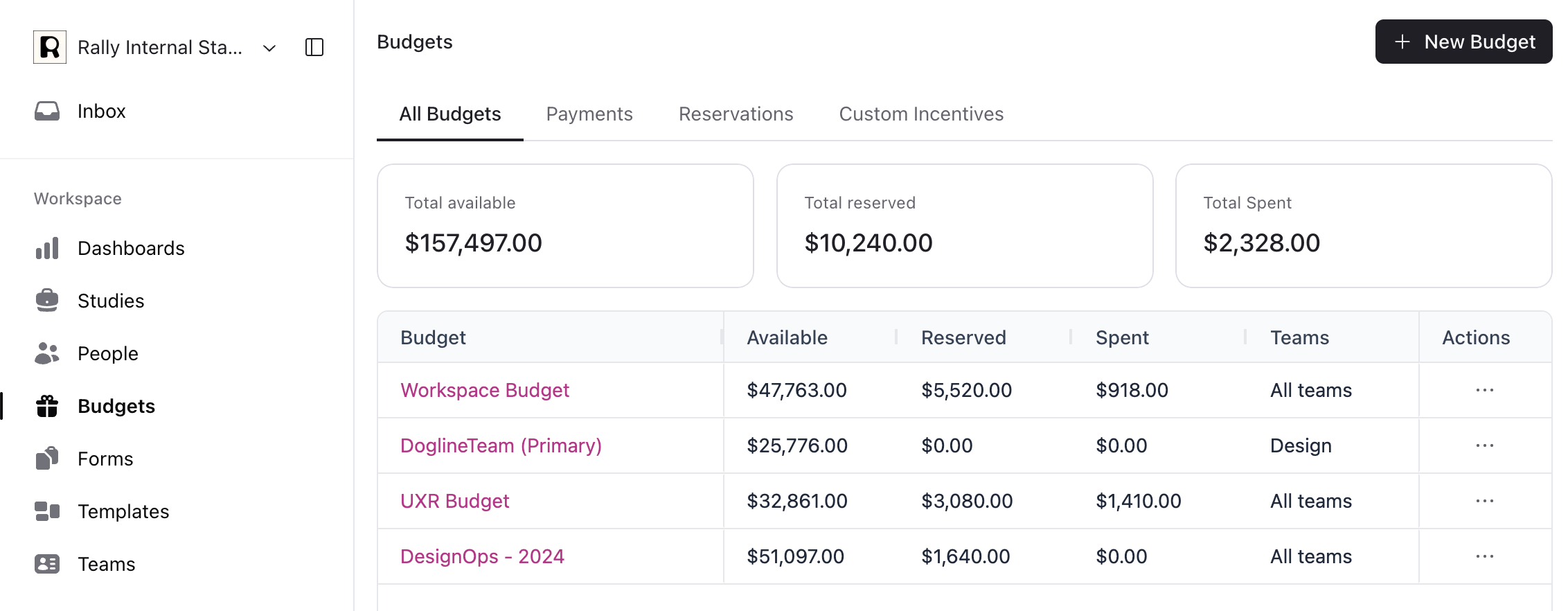
Task: Switch to the Reservations tab
Action: tap(736, 114)
